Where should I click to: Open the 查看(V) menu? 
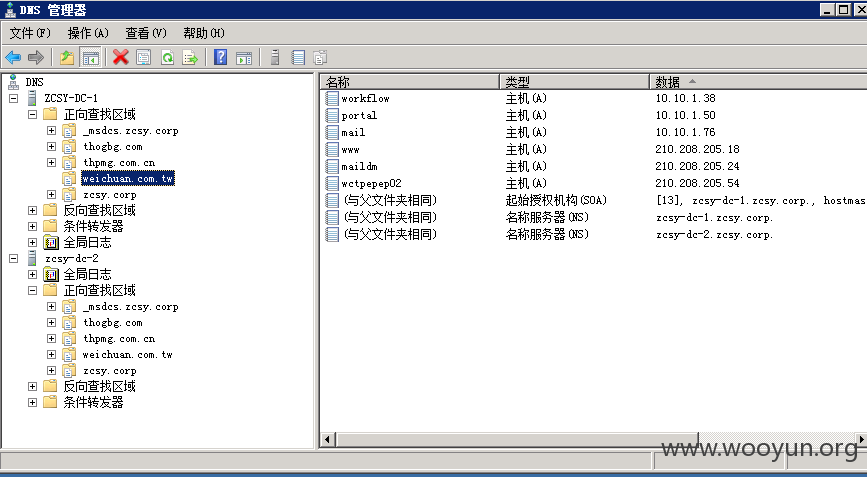pyautogui.click(x=146, y=33)
